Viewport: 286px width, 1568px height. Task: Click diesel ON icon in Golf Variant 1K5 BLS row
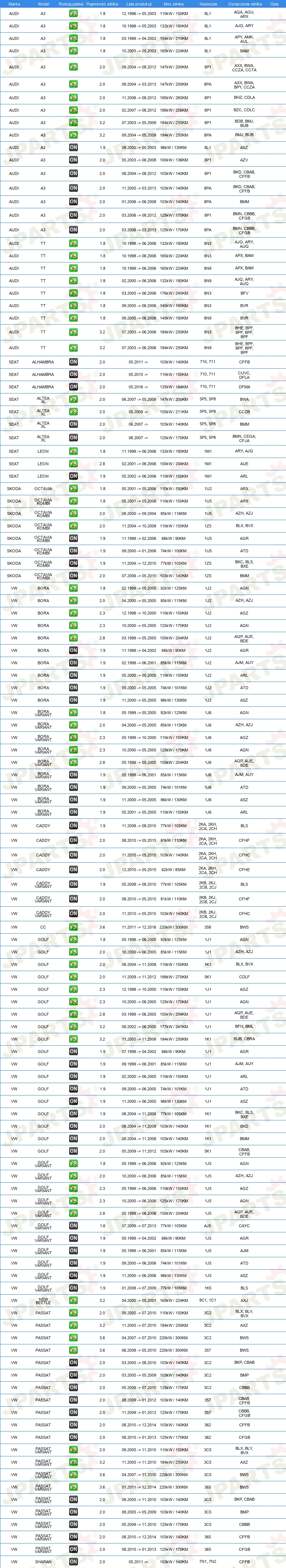coord(73,1289)
